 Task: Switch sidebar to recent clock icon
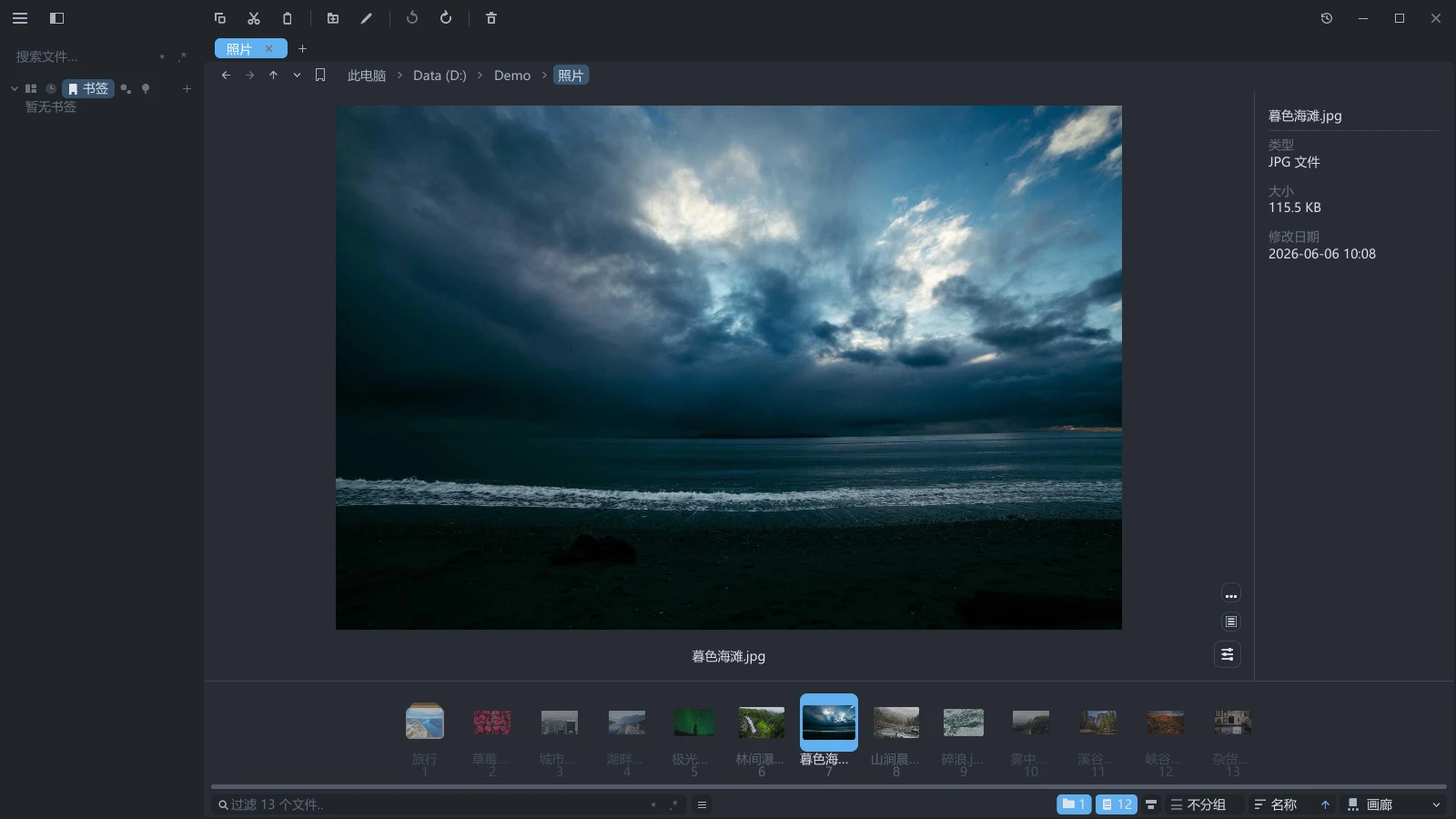[x=51, y=88]
